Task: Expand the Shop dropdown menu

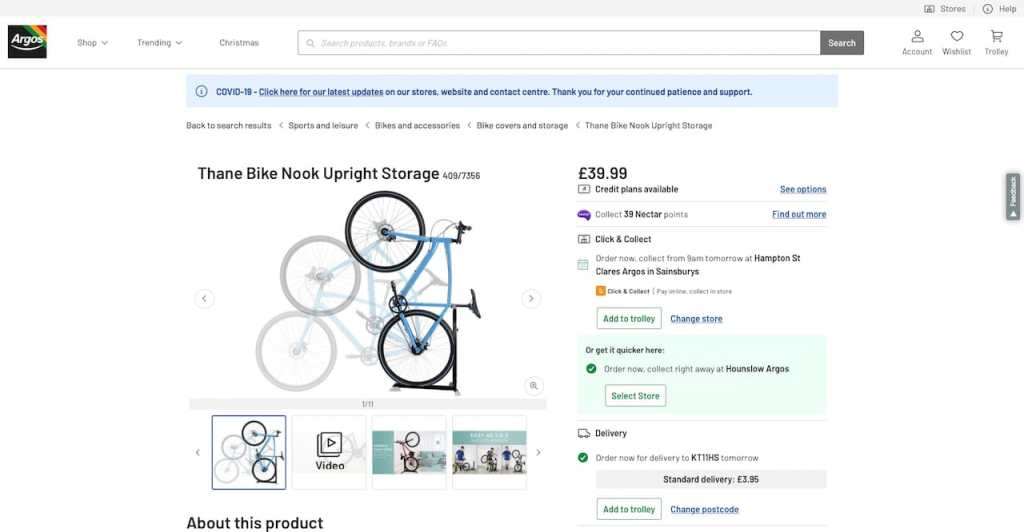Action: click(x=92, y=43)
